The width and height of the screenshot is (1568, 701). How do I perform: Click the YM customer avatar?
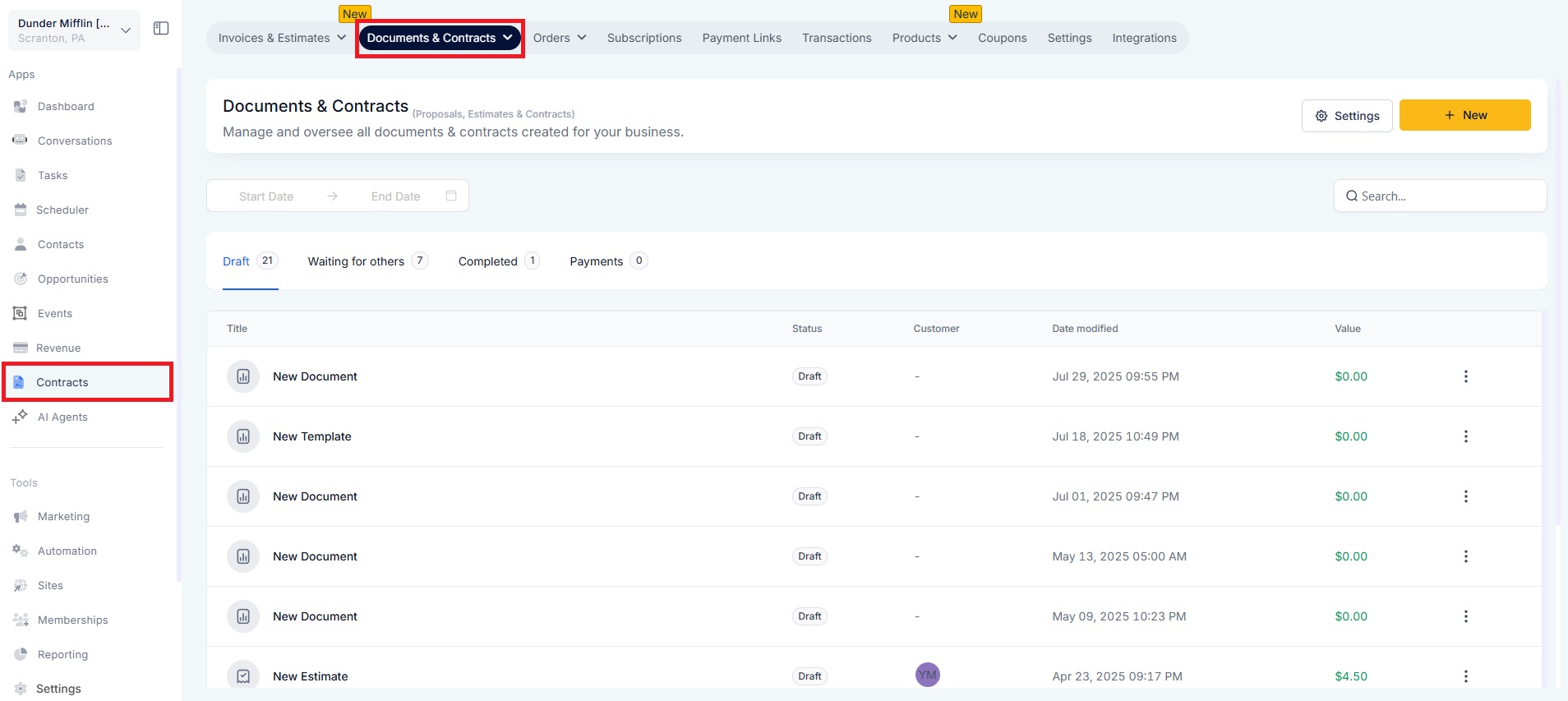click(x=927, y=675)
